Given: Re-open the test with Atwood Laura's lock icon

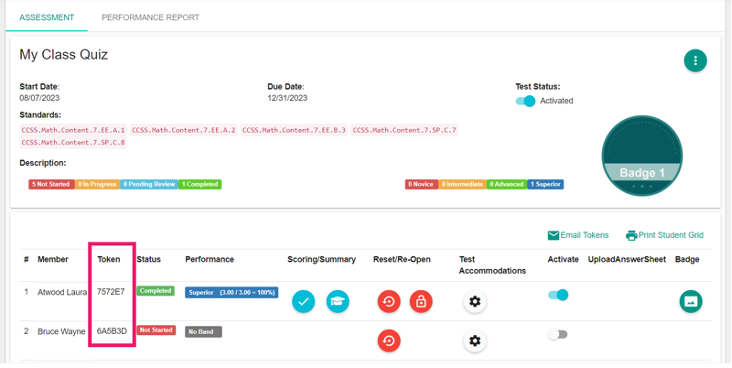Looking at the screenshot, I should [x=421, y=302].
